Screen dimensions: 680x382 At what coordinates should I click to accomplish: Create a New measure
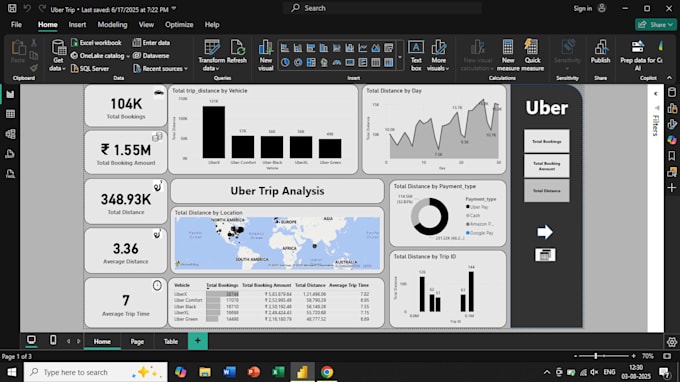coord(508,55)
